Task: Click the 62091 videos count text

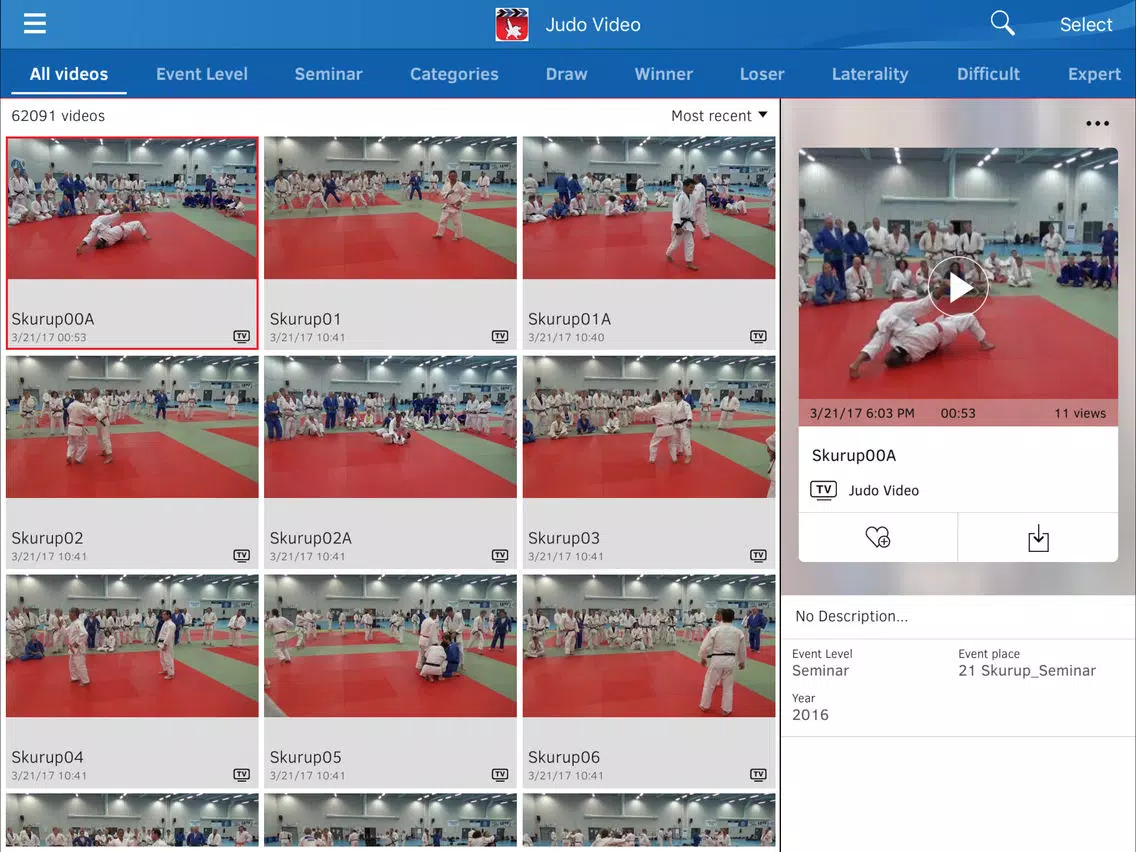Action: coord(58,116)
